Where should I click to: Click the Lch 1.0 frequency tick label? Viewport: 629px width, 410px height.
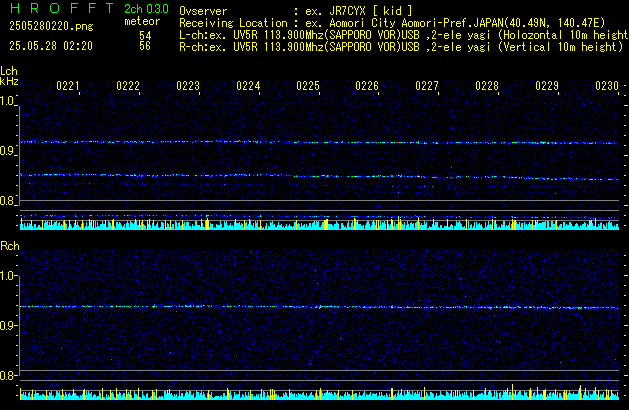click(7, 101)
